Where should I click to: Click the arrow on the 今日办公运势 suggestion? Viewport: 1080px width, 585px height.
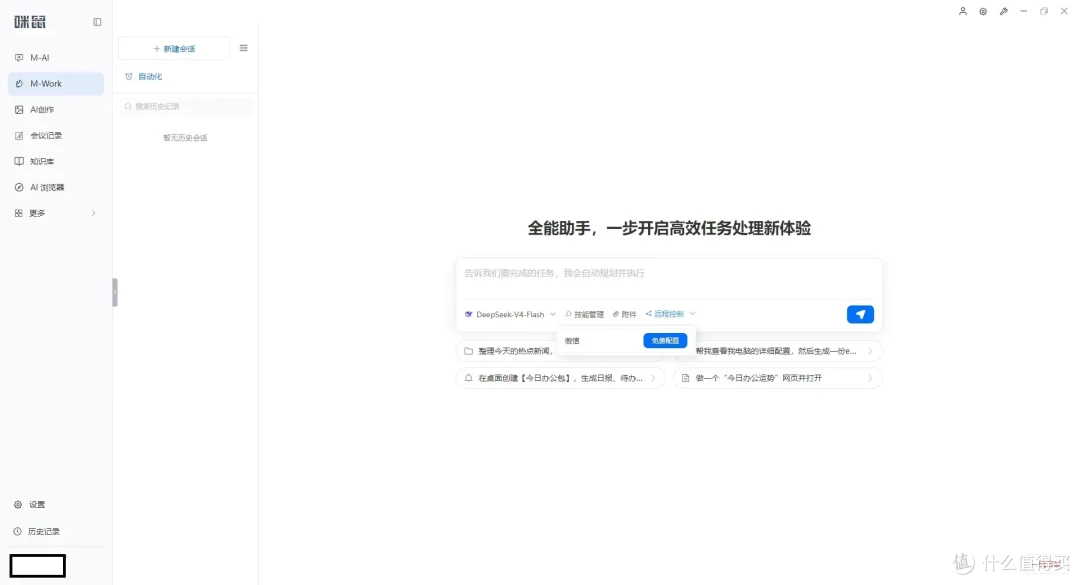[870, 378]
